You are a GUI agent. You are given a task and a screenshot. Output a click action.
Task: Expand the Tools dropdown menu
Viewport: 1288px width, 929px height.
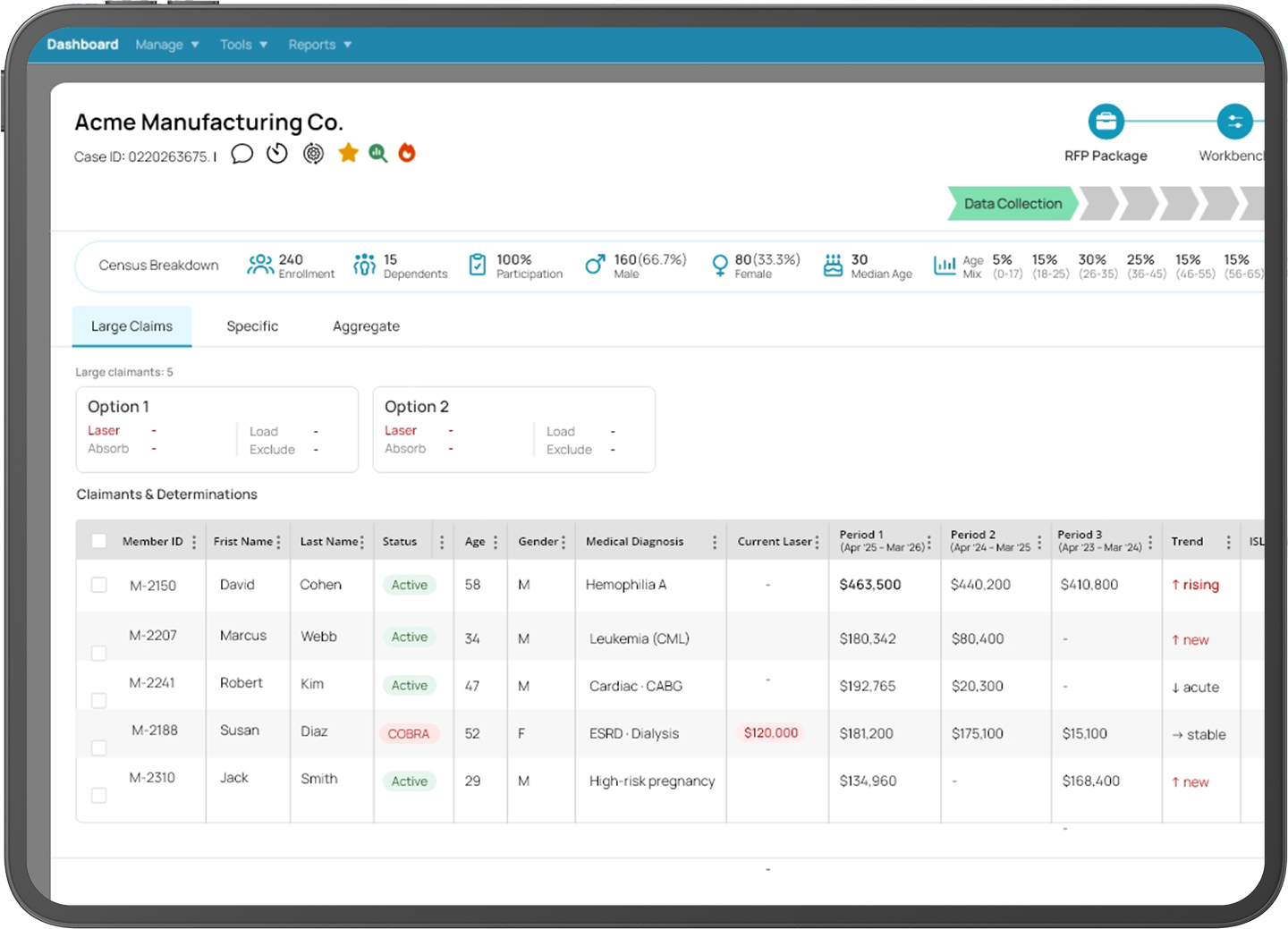(x=243, y=45)
